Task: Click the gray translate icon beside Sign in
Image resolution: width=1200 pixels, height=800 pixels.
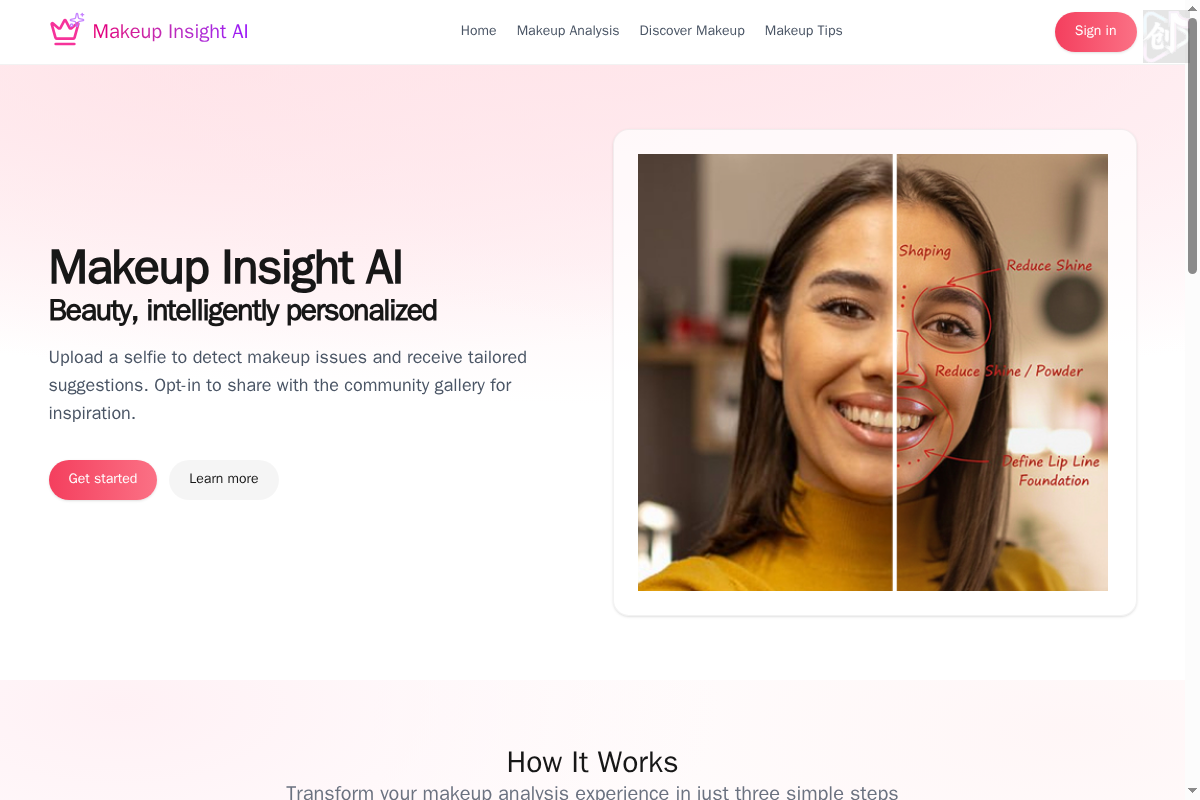Action: [1165, 36]
